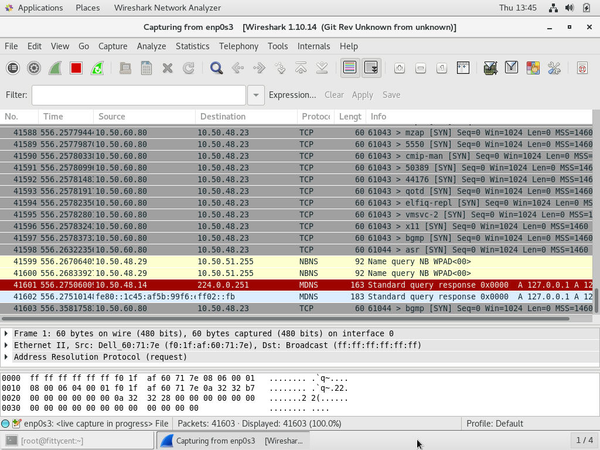This screenshot has height=450, width=600.
Task: Edit capture file comments status icon
Action: coord(16,424)
